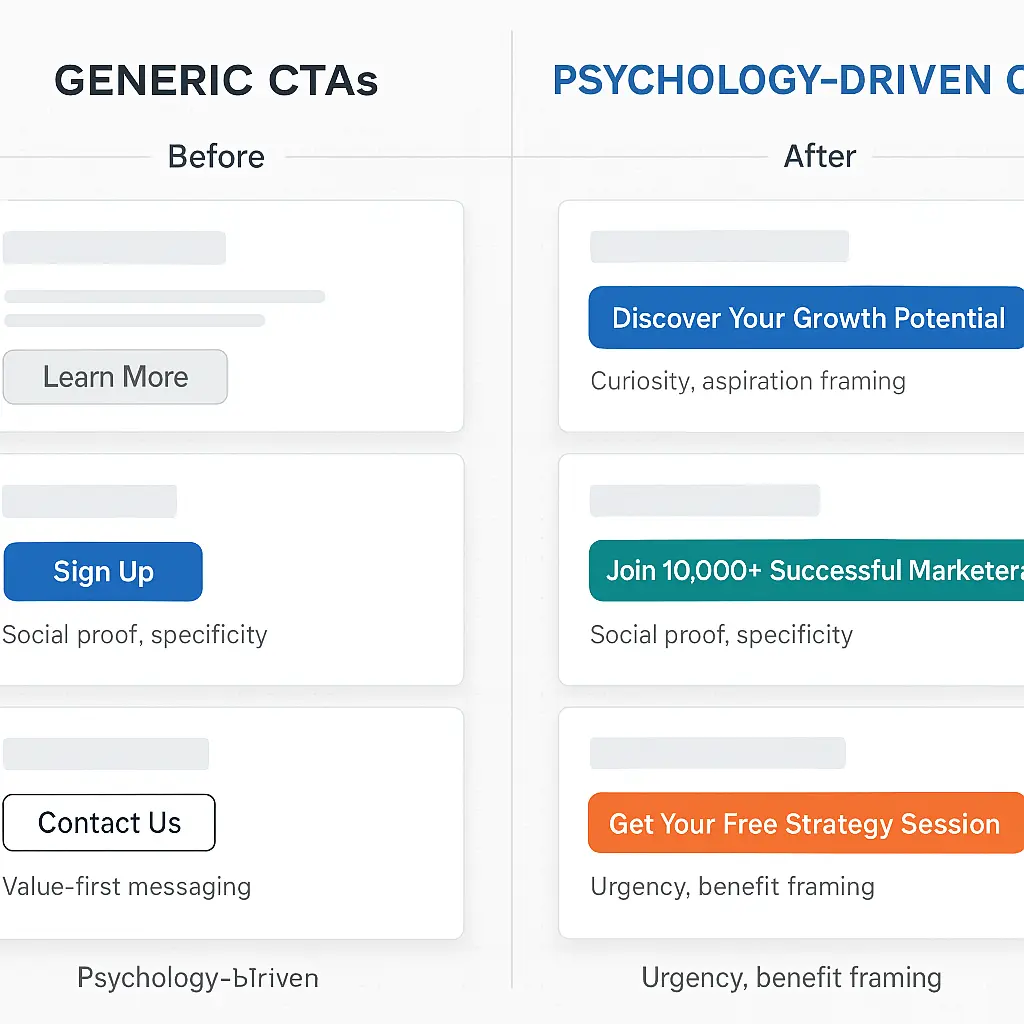Image resolution: width=1024 pixels, height=1024 pixels.
Task: Click grey title placeholder above Learn More
Action: [x=114, y=248]
